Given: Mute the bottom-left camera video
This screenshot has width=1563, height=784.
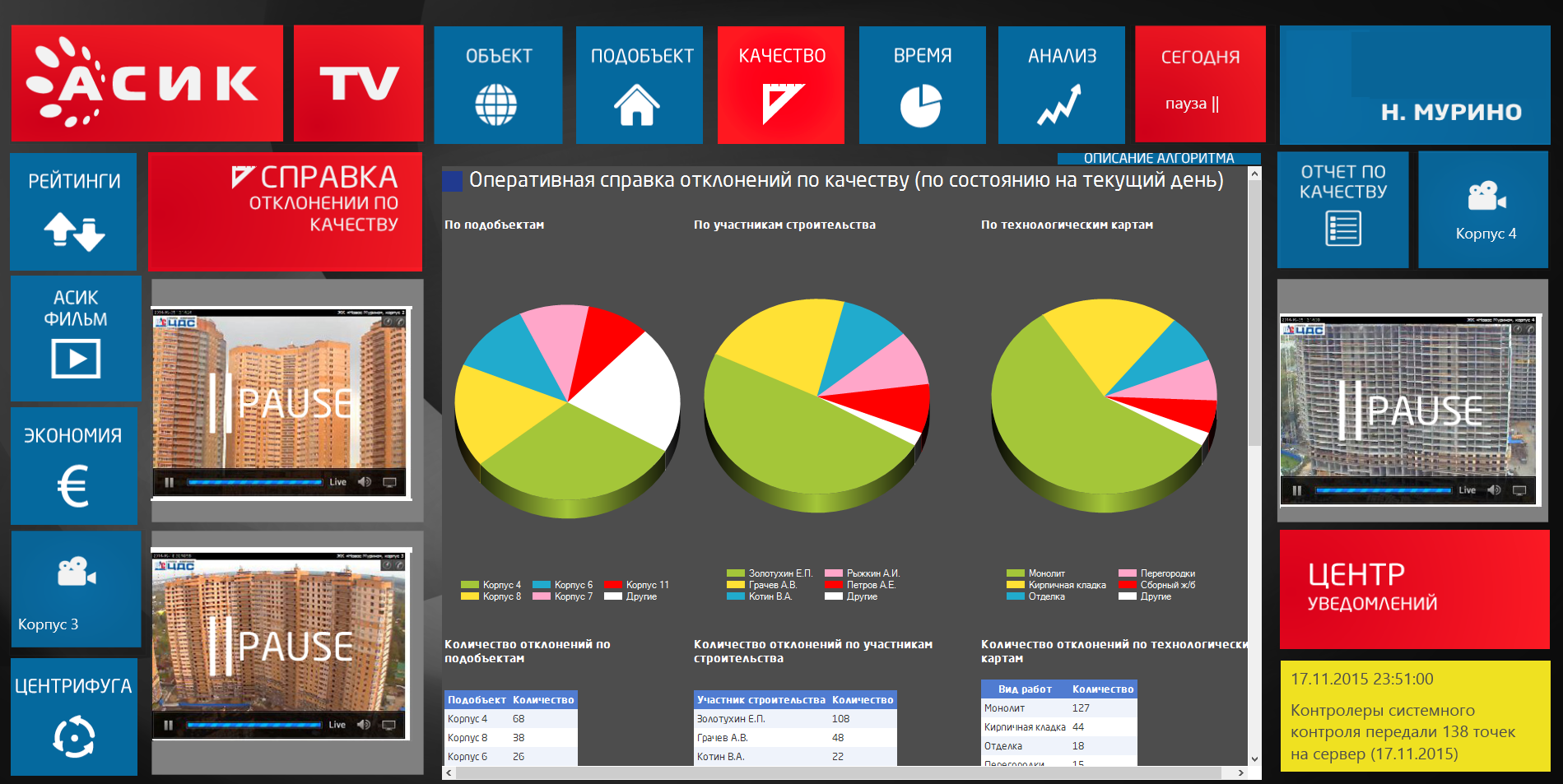Looking at the screenshot, I should pos(364,725).
